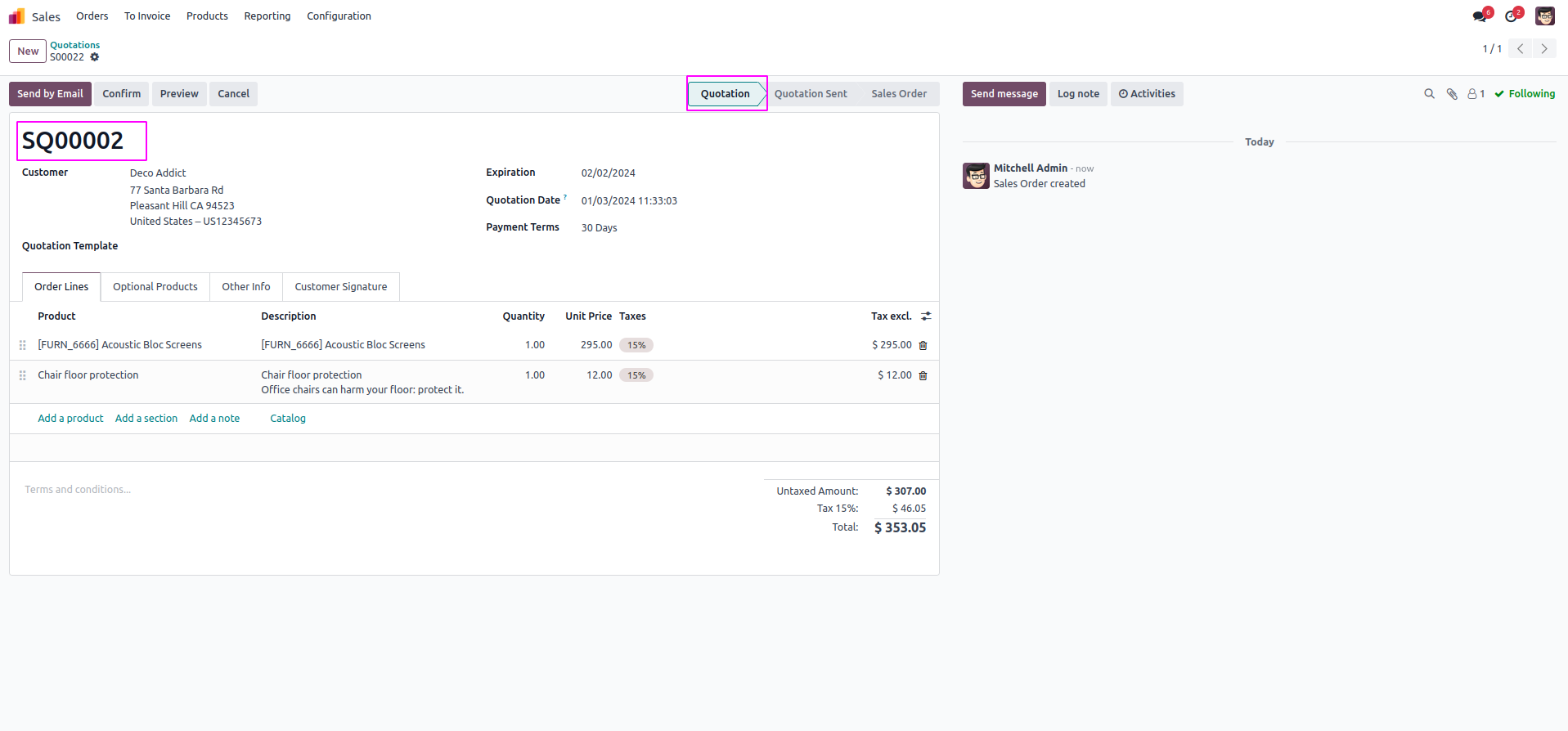1568x731 pixels.
Task: Delete the Acoustic Bloc Screens line
Action: click(923, 346)
